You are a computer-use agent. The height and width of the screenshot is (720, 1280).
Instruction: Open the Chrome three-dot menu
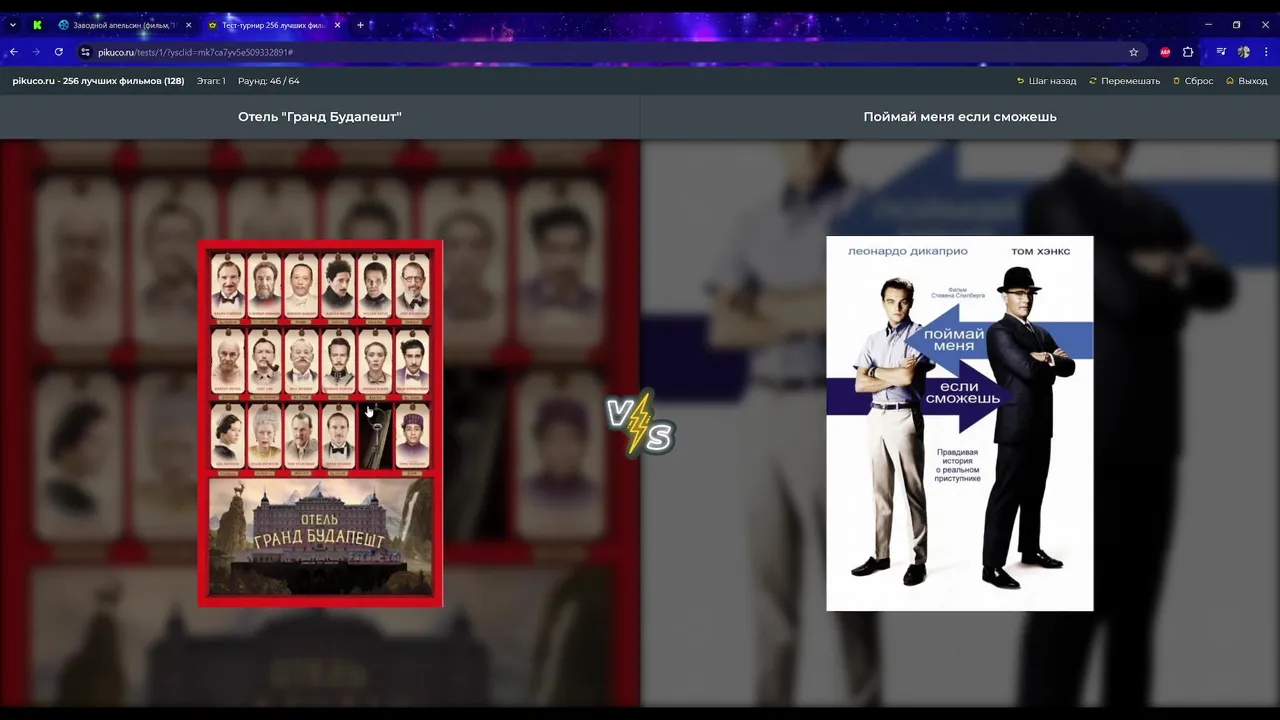[x=1266, y=52]
